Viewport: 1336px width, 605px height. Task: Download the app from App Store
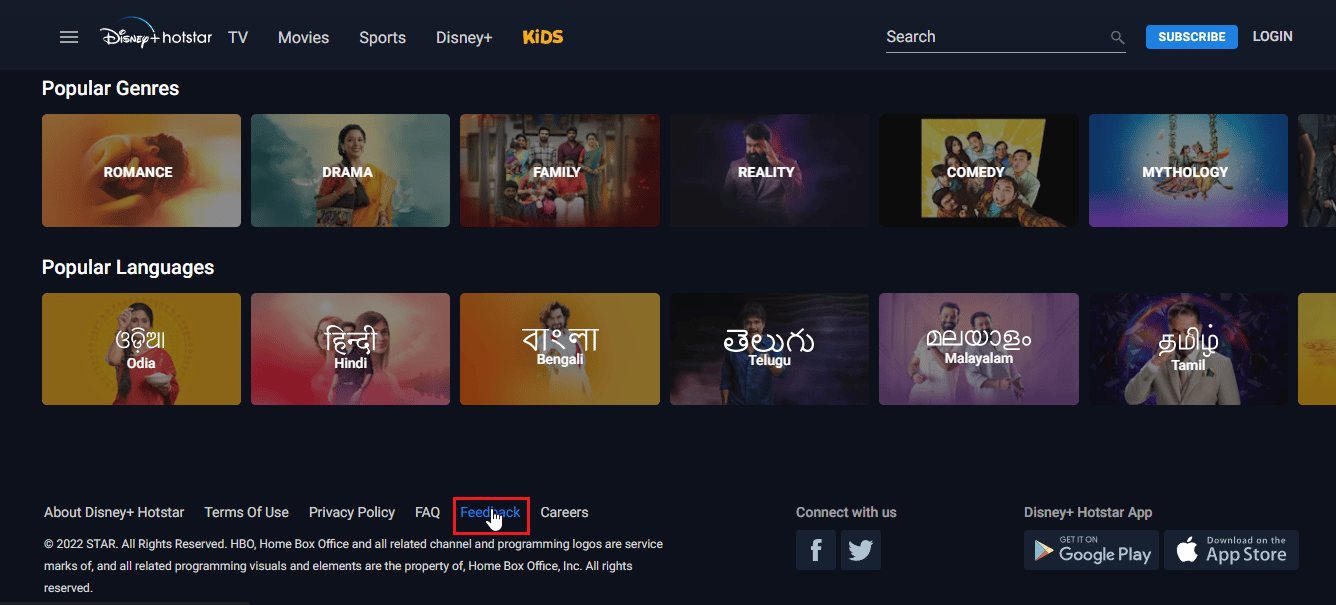(1232, 550)
